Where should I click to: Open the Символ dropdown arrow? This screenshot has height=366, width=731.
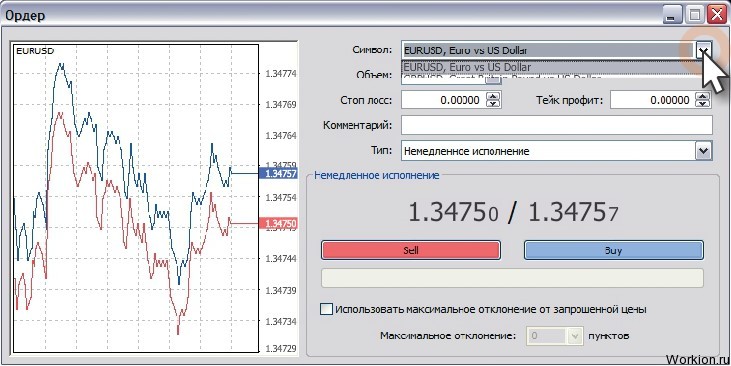(x=703, y=50)
